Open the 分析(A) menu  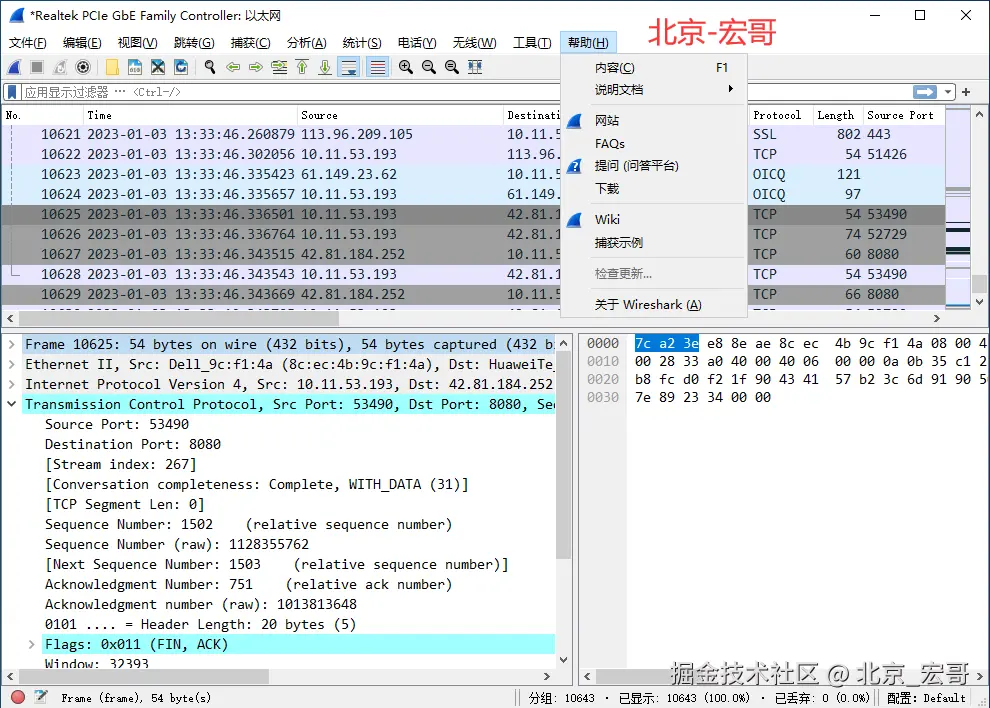click(307, 43)
